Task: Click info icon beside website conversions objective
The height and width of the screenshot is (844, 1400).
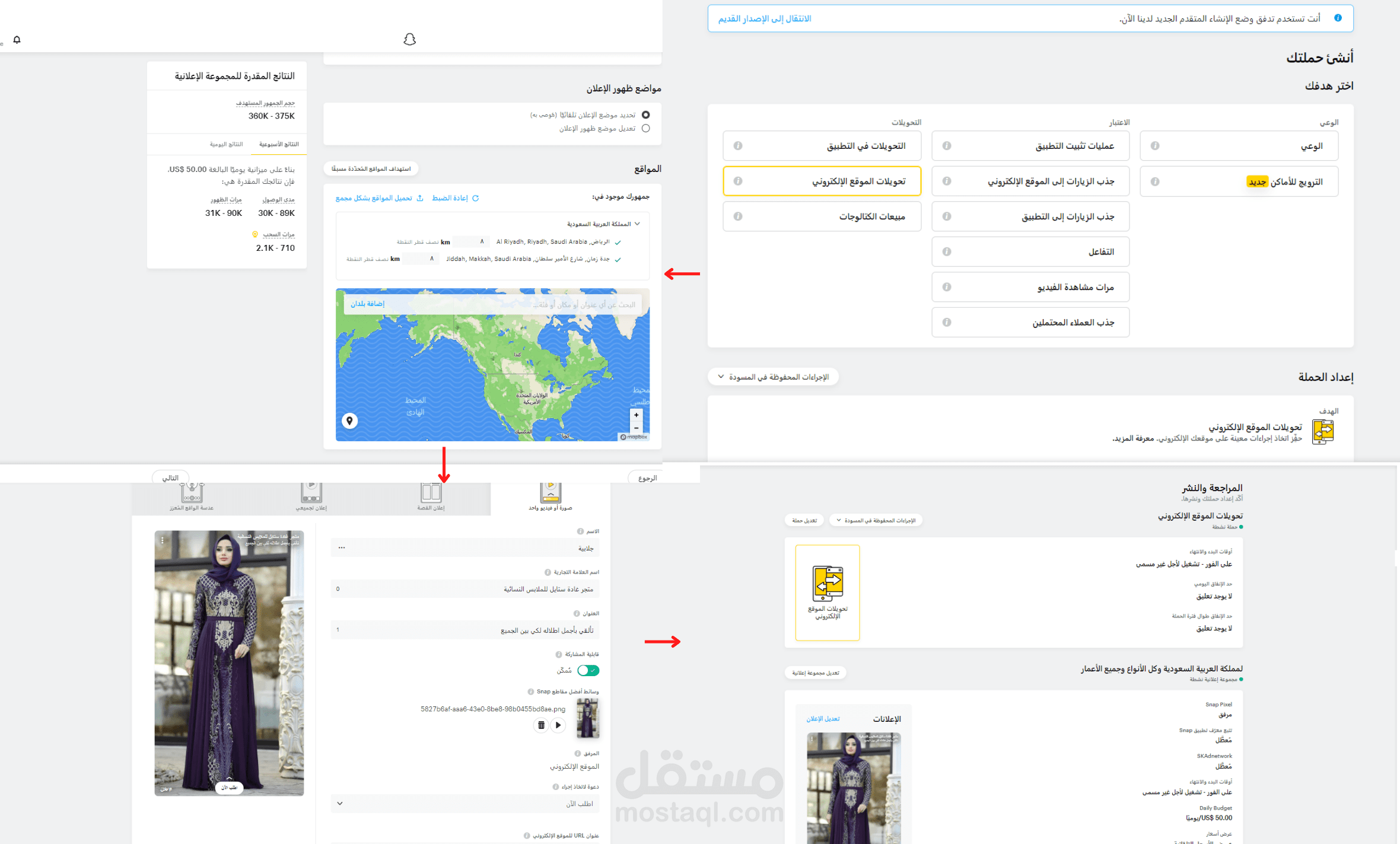Action: pyautogui.click(x=737, y=181)
